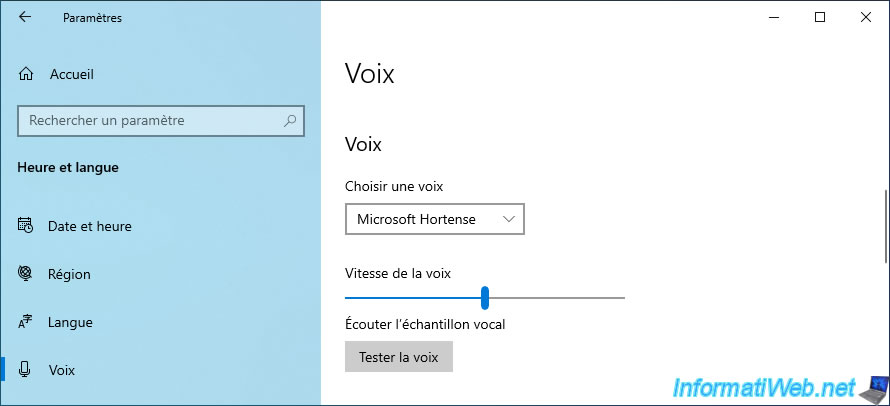The width and height of the screenshot is (890, 406).
Task: Open the Choisir une voix dropdown
Action: 434,219
